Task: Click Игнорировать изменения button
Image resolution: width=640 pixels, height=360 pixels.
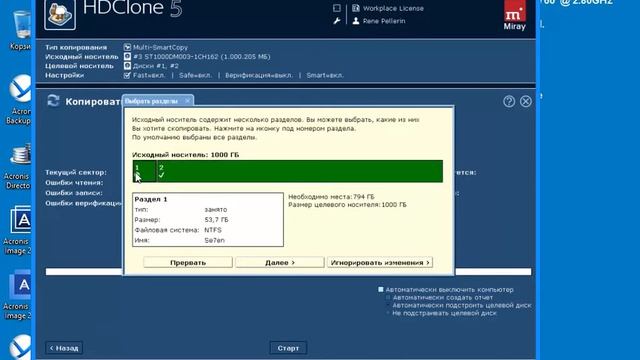Action: (380, 262)
